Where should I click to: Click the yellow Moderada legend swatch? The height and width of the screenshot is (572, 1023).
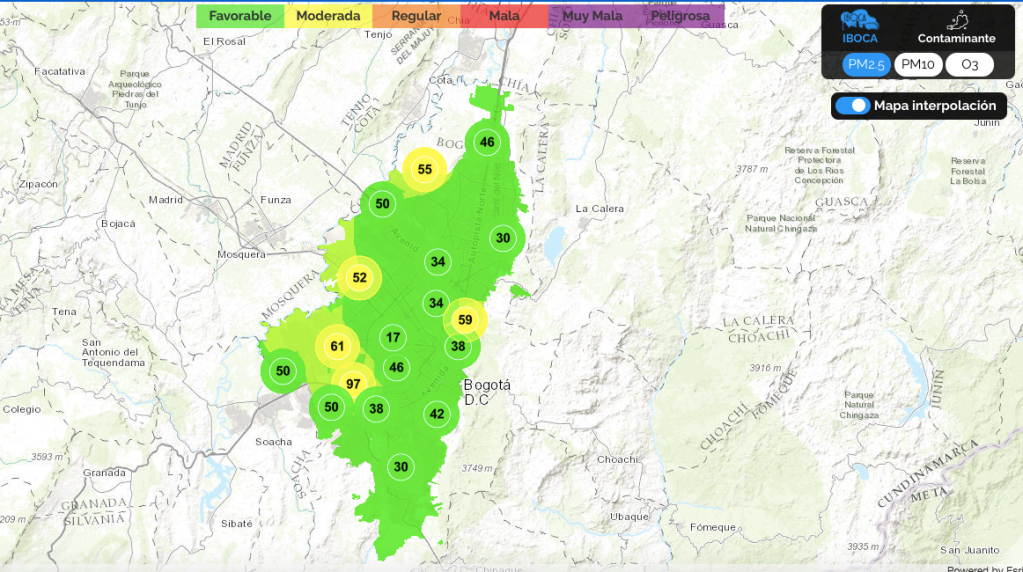(x=328, y=16)
